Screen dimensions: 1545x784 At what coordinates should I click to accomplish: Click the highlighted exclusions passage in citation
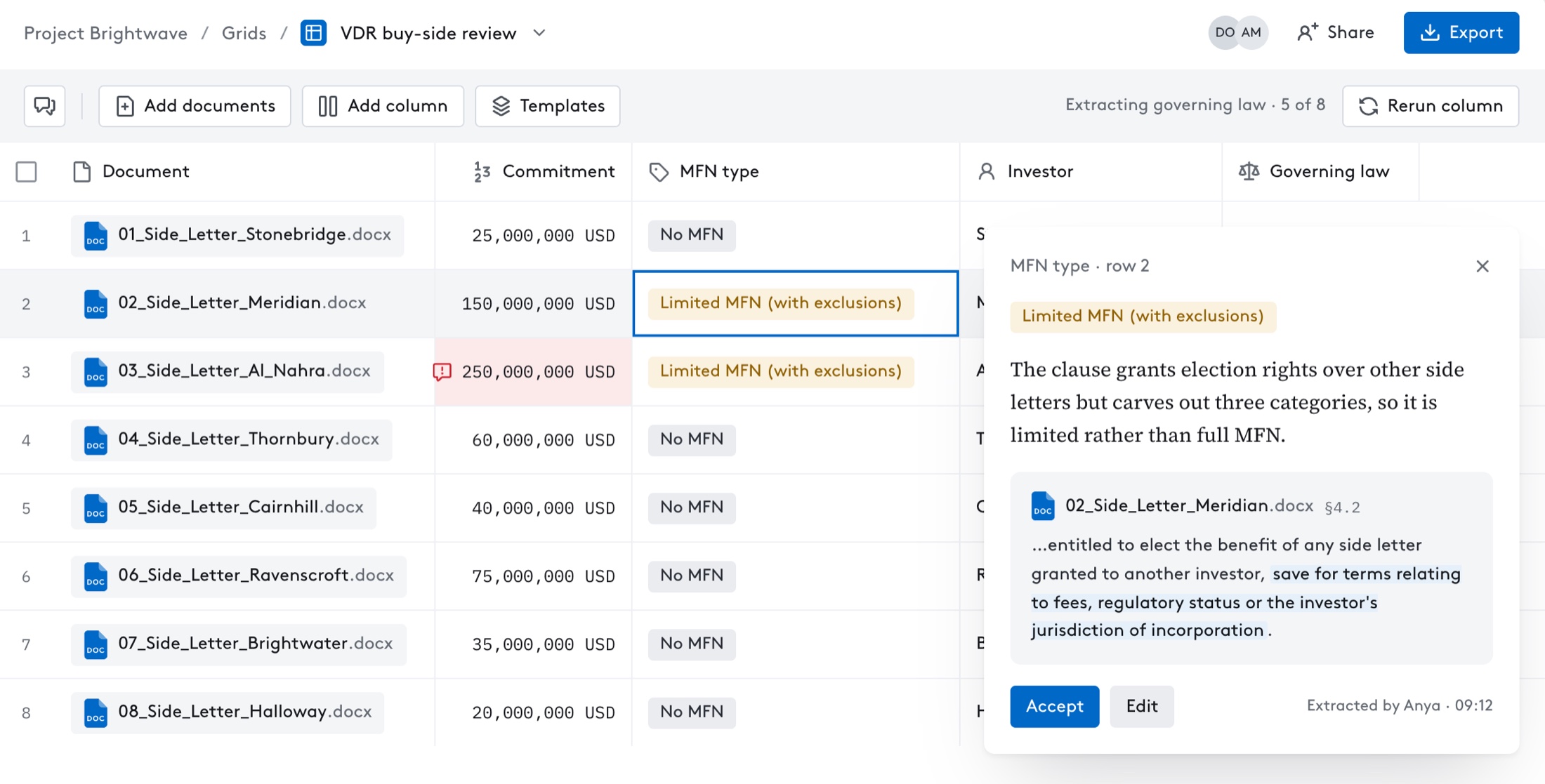pos(1245,602)
